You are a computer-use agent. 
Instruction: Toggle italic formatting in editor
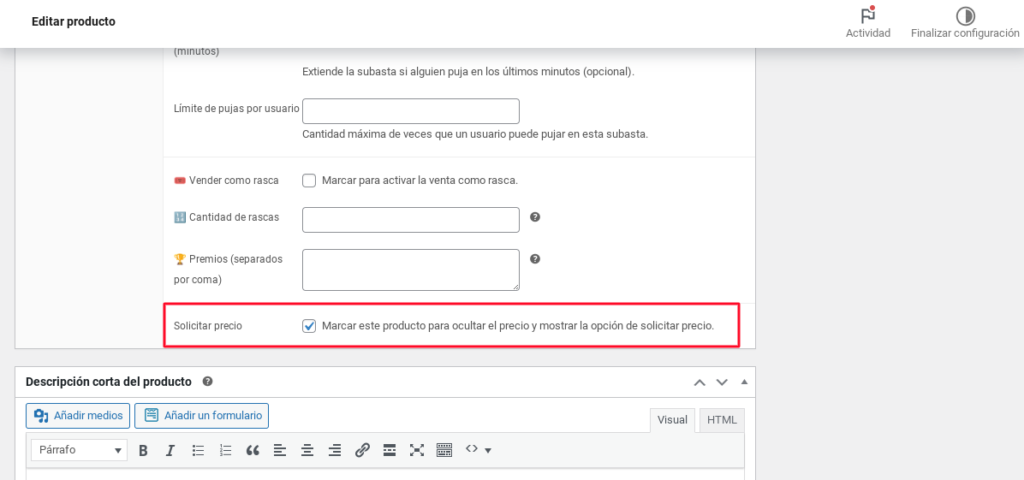(x=170, y=450)
